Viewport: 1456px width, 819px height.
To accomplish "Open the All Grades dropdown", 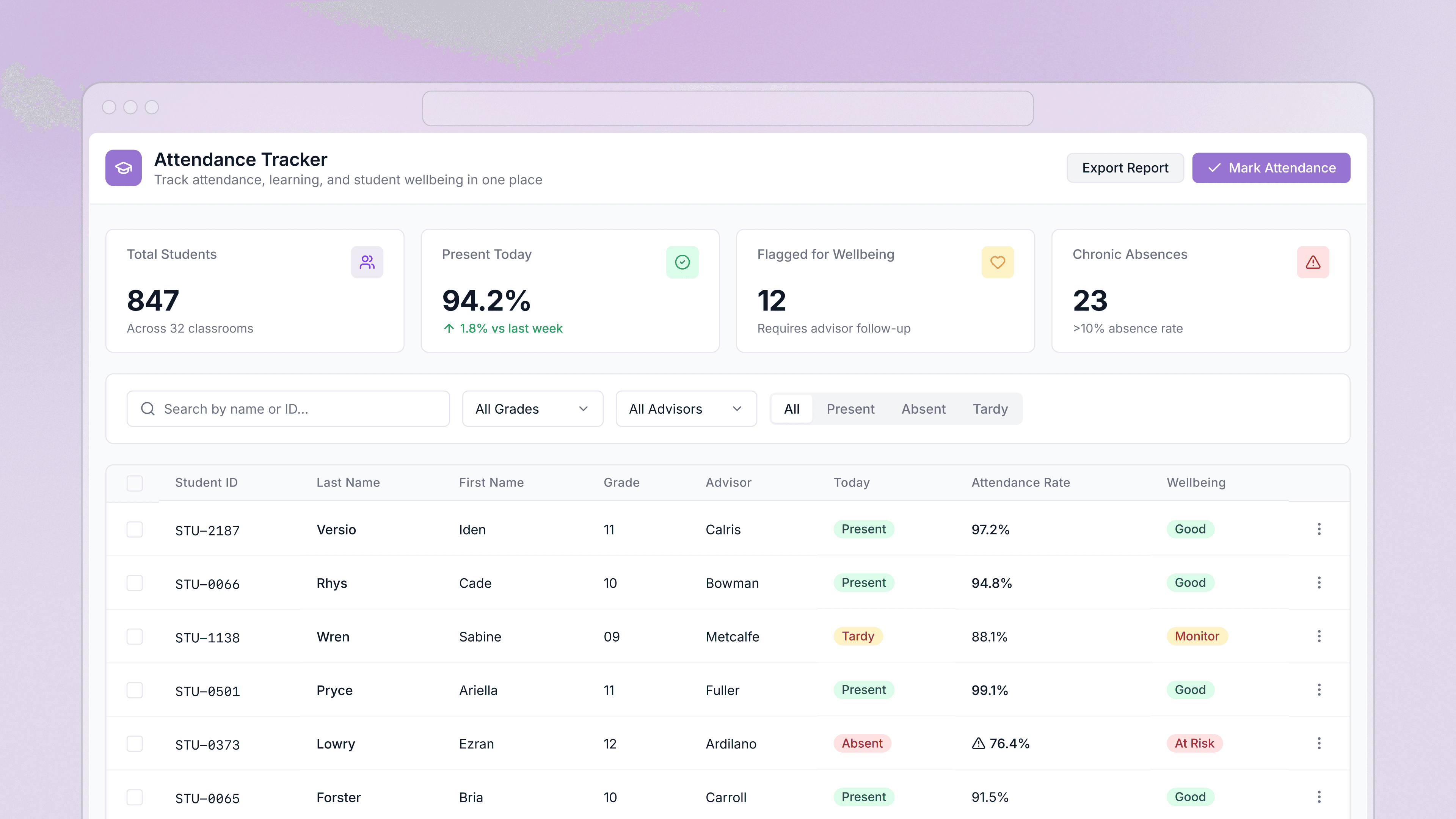I will click(x=532, y=409).
